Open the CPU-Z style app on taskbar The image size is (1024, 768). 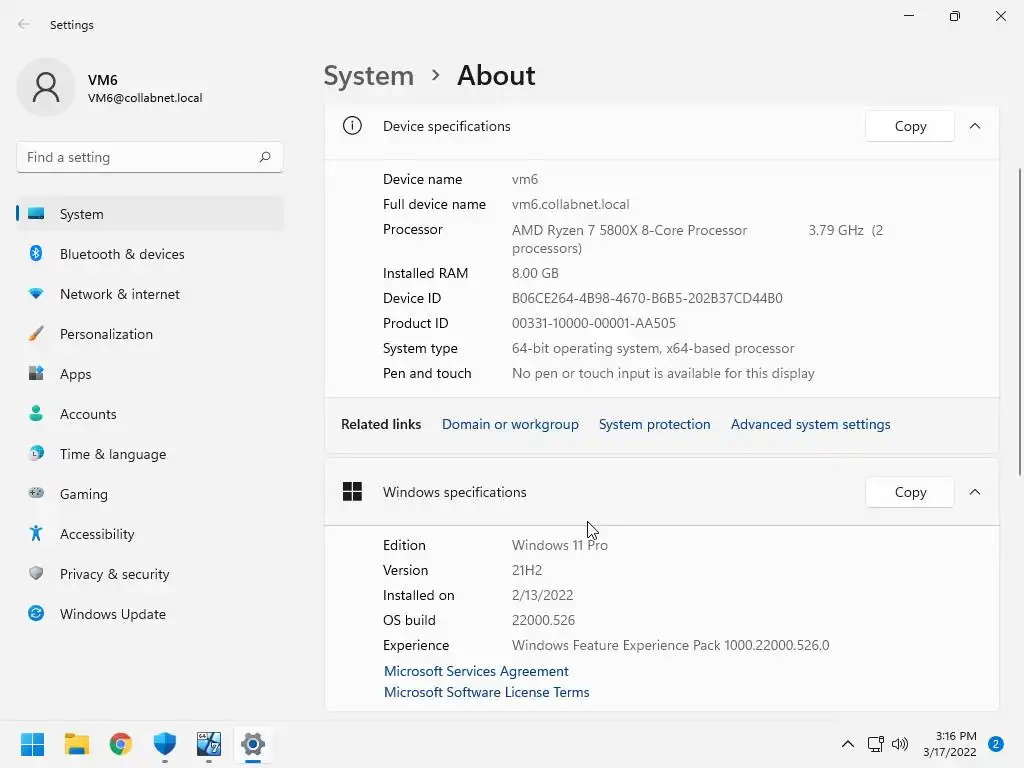tap(209, 744)
